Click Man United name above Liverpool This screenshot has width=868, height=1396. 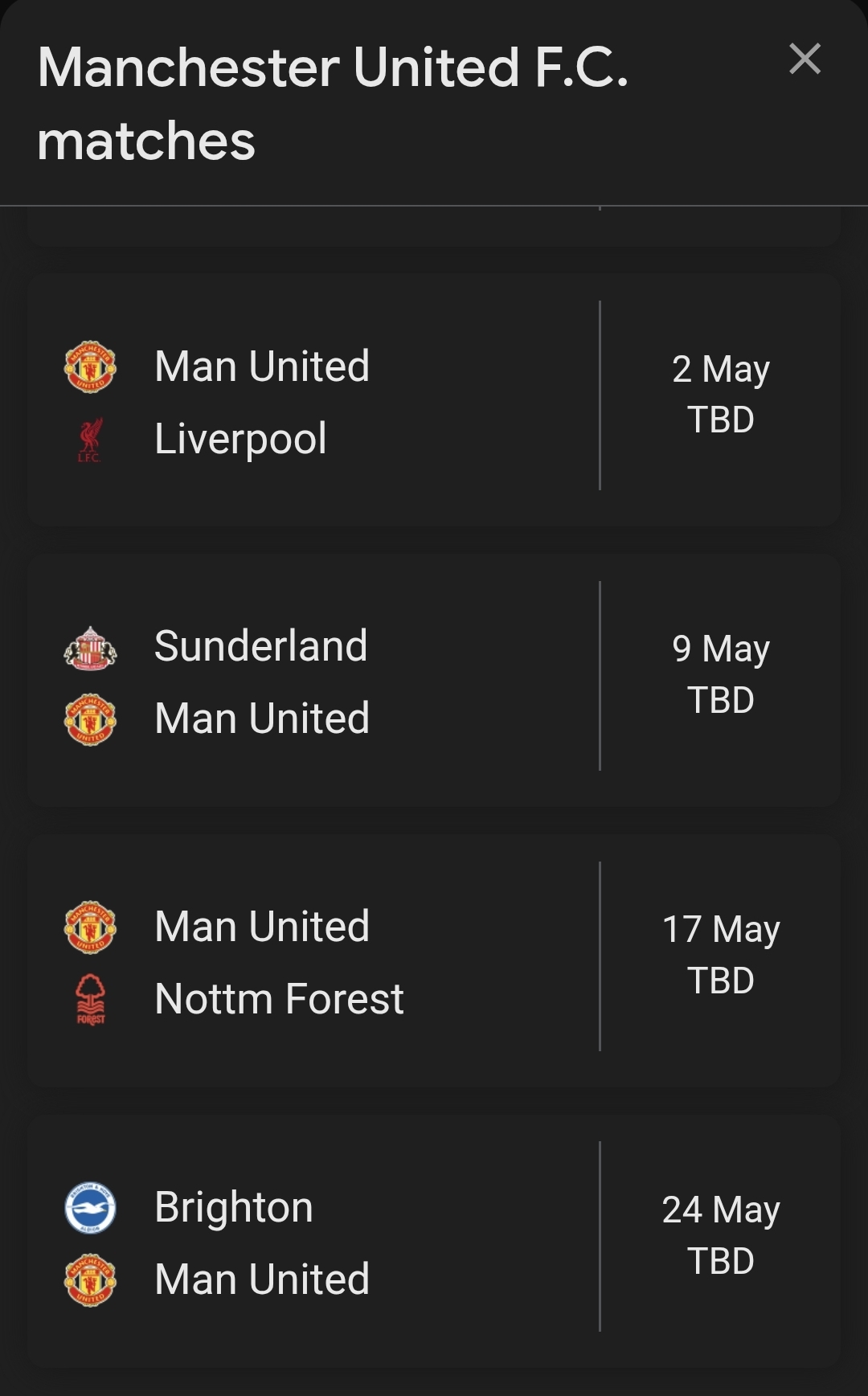pos(262,366)
